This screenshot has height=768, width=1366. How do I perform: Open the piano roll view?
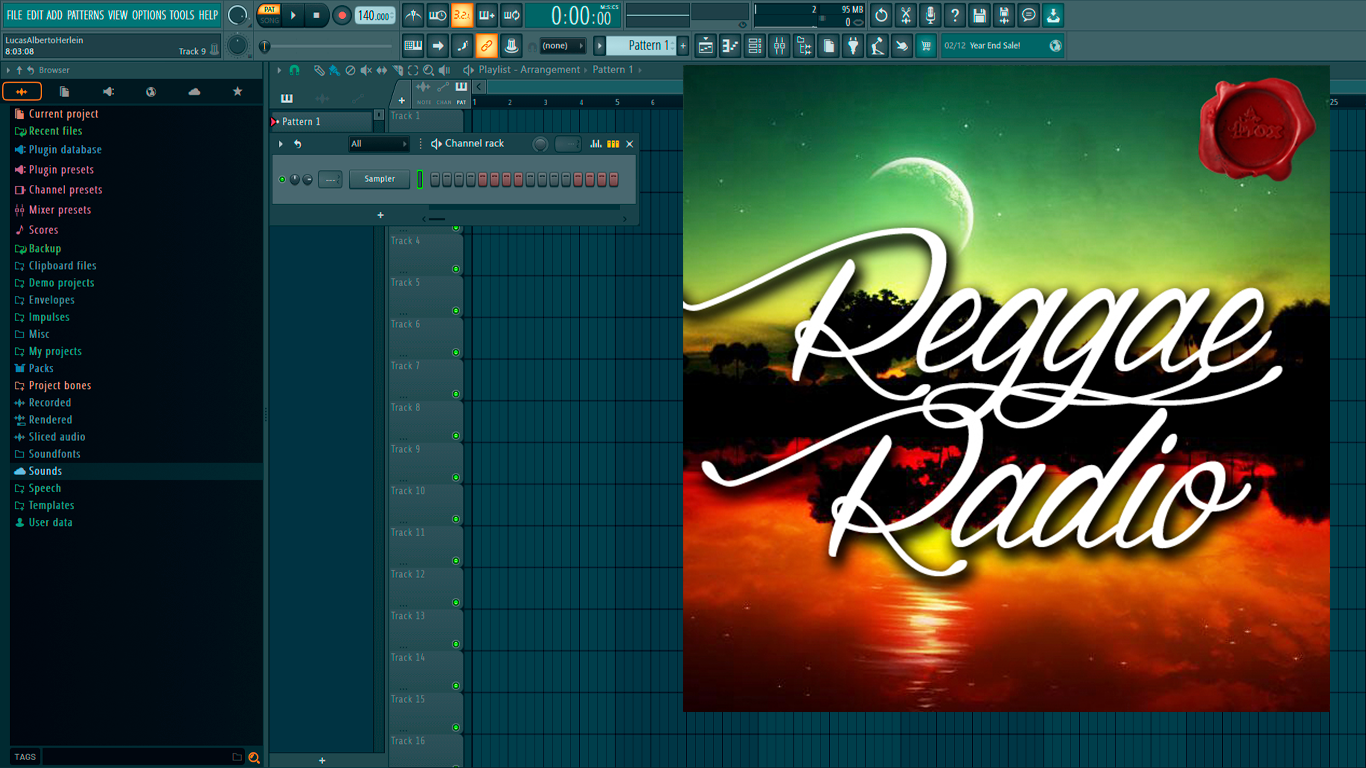tap(730, 45)
